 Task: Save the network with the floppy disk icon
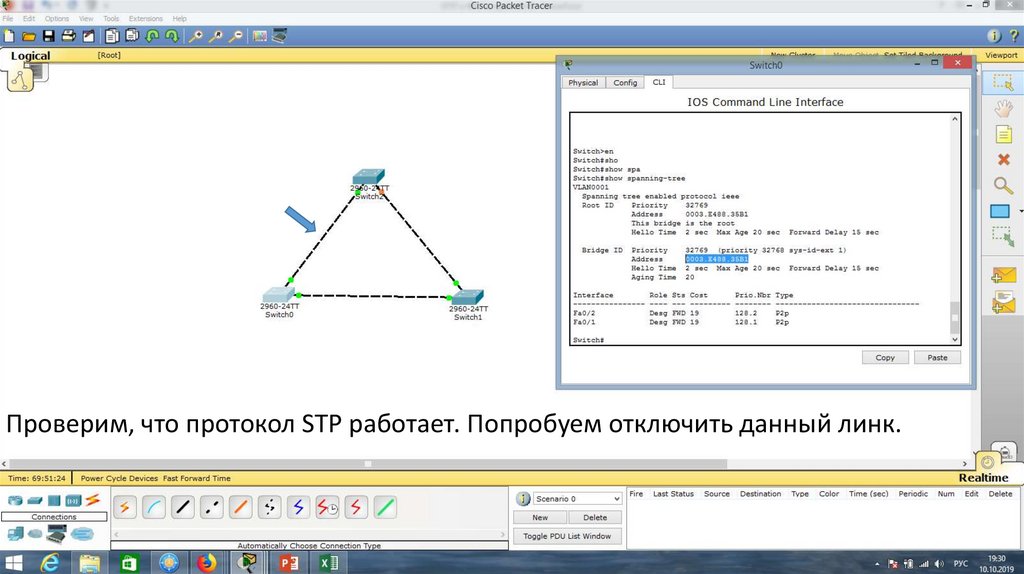coord(49,36)
